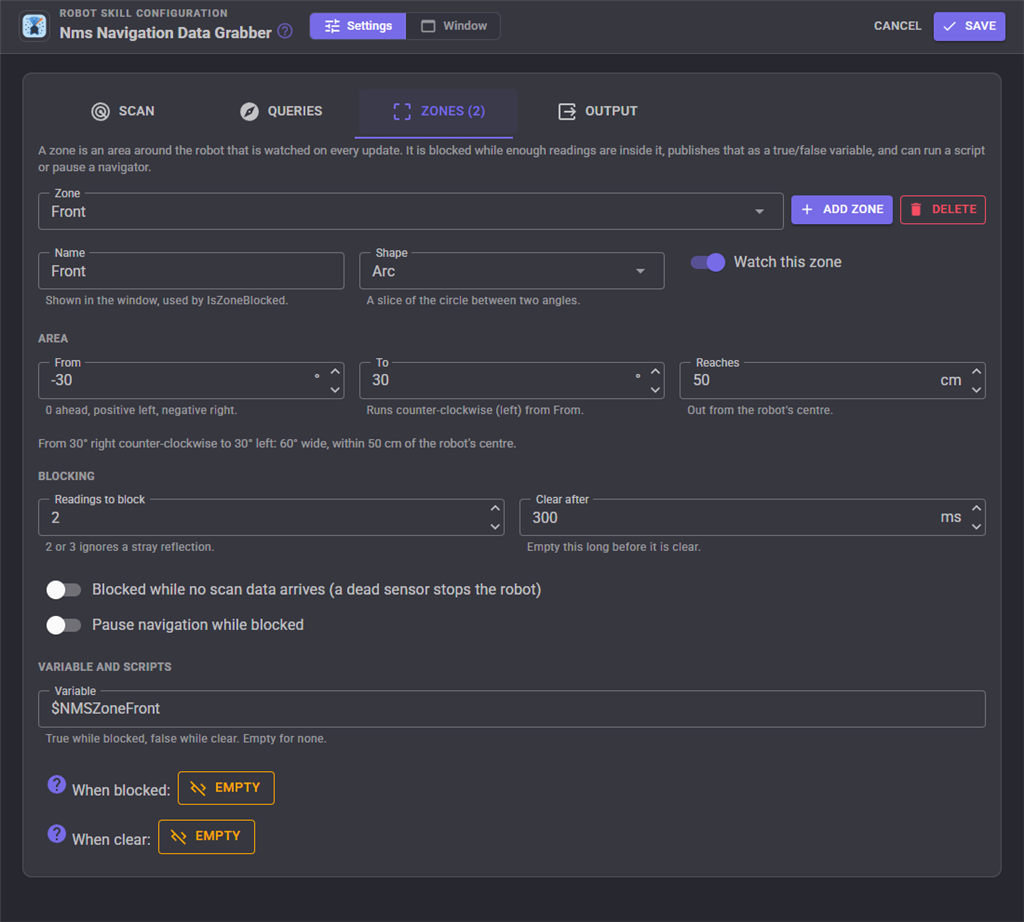Open the Zone selection dropdown
The width and height of the screenshot is (1024, 922).
coord(411,212)
